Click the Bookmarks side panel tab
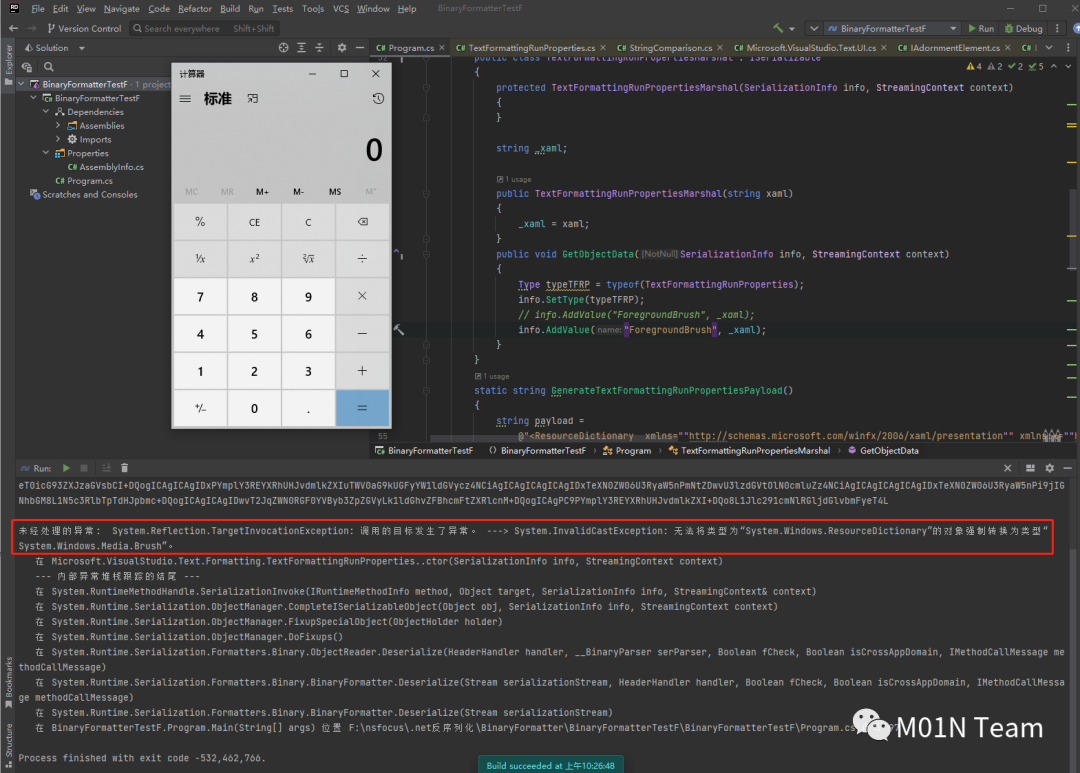This screenshot has height=773, width=1080. [x=8, y=683]
